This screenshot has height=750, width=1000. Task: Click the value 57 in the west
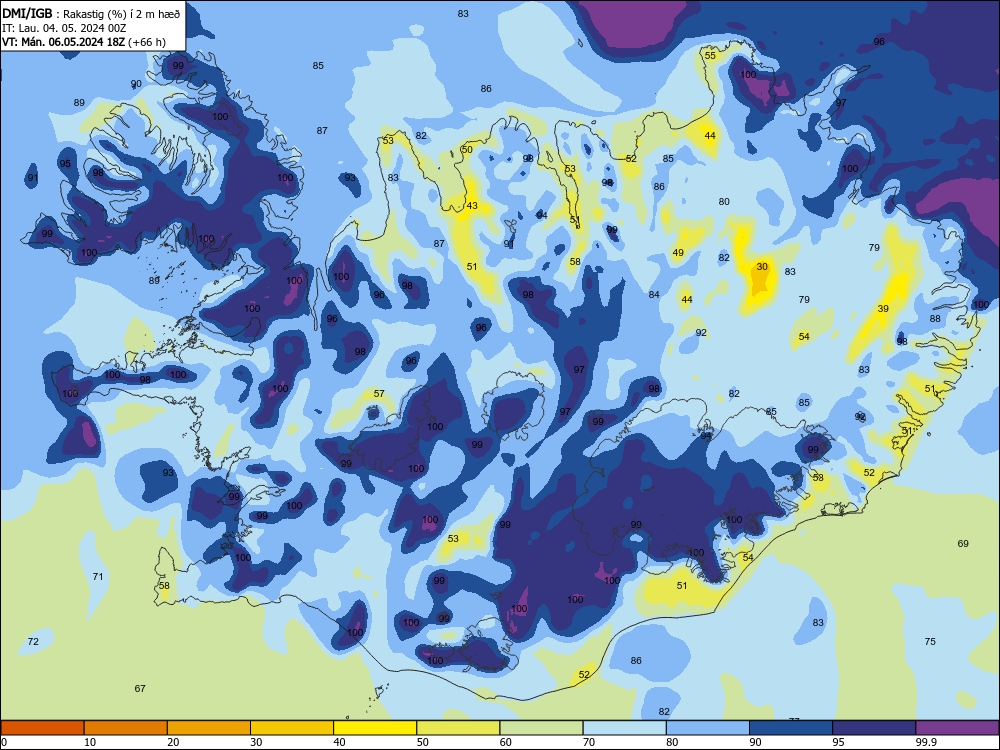pyautogui.click(x=379, y=393)
